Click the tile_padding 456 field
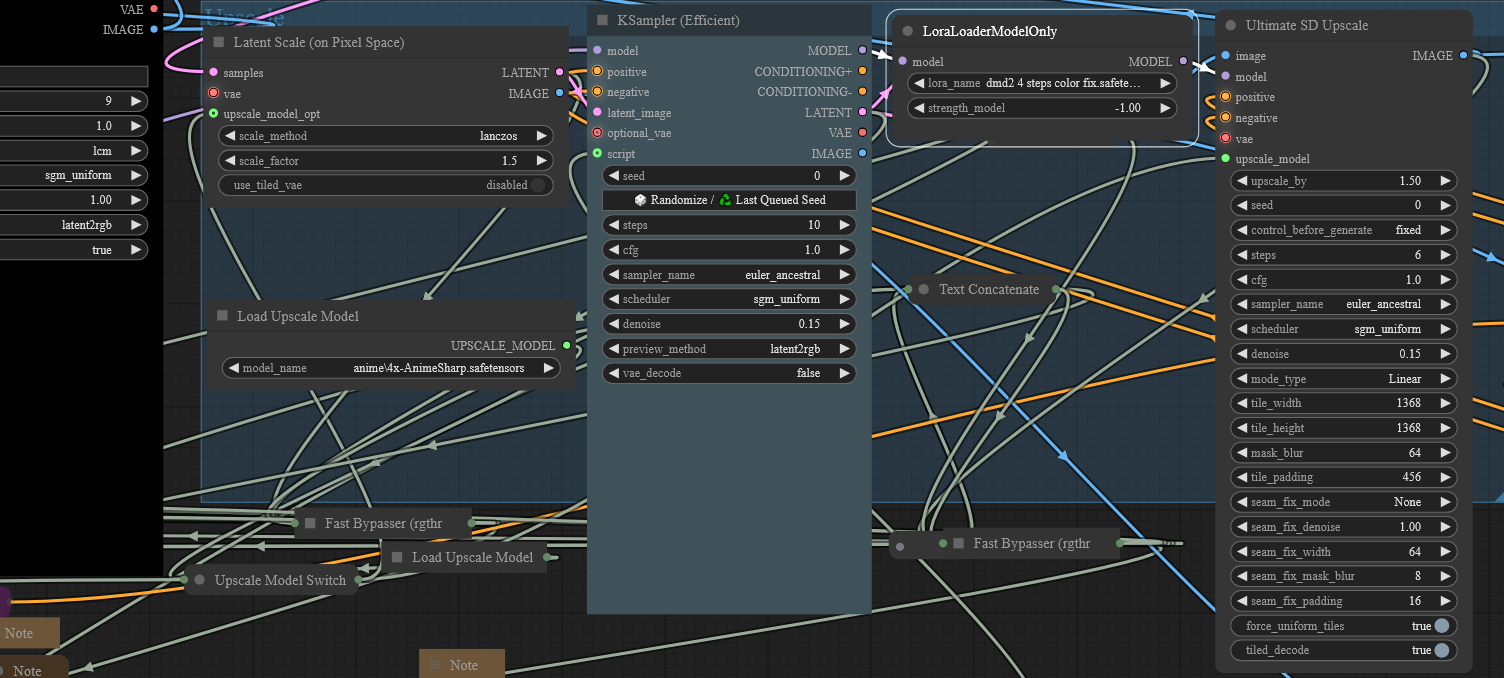The height and width of the screenshot is (678, 1504). tap(1343, 477)
